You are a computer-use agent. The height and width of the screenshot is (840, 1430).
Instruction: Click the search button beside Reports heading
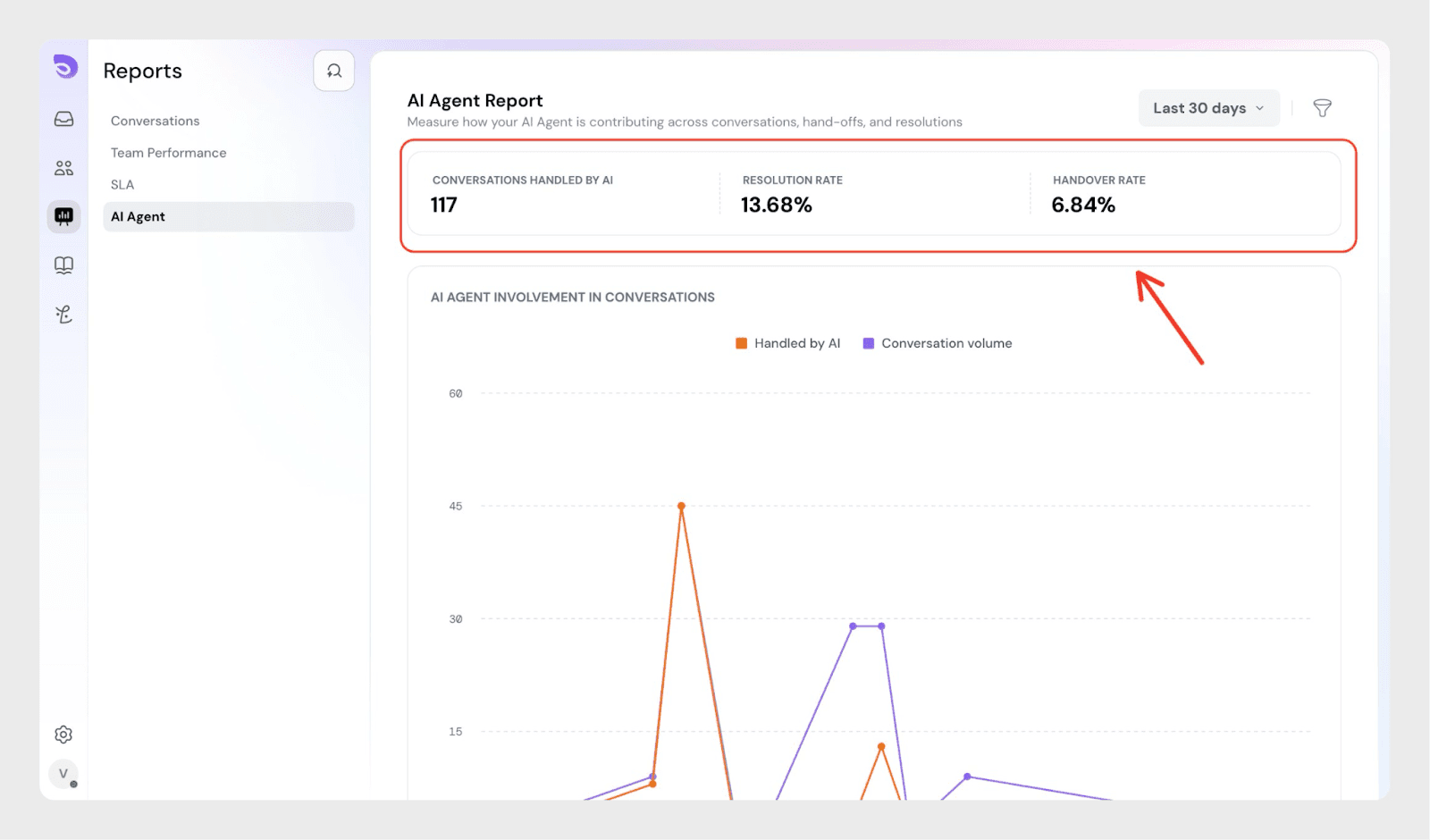[x=333, y=71]
